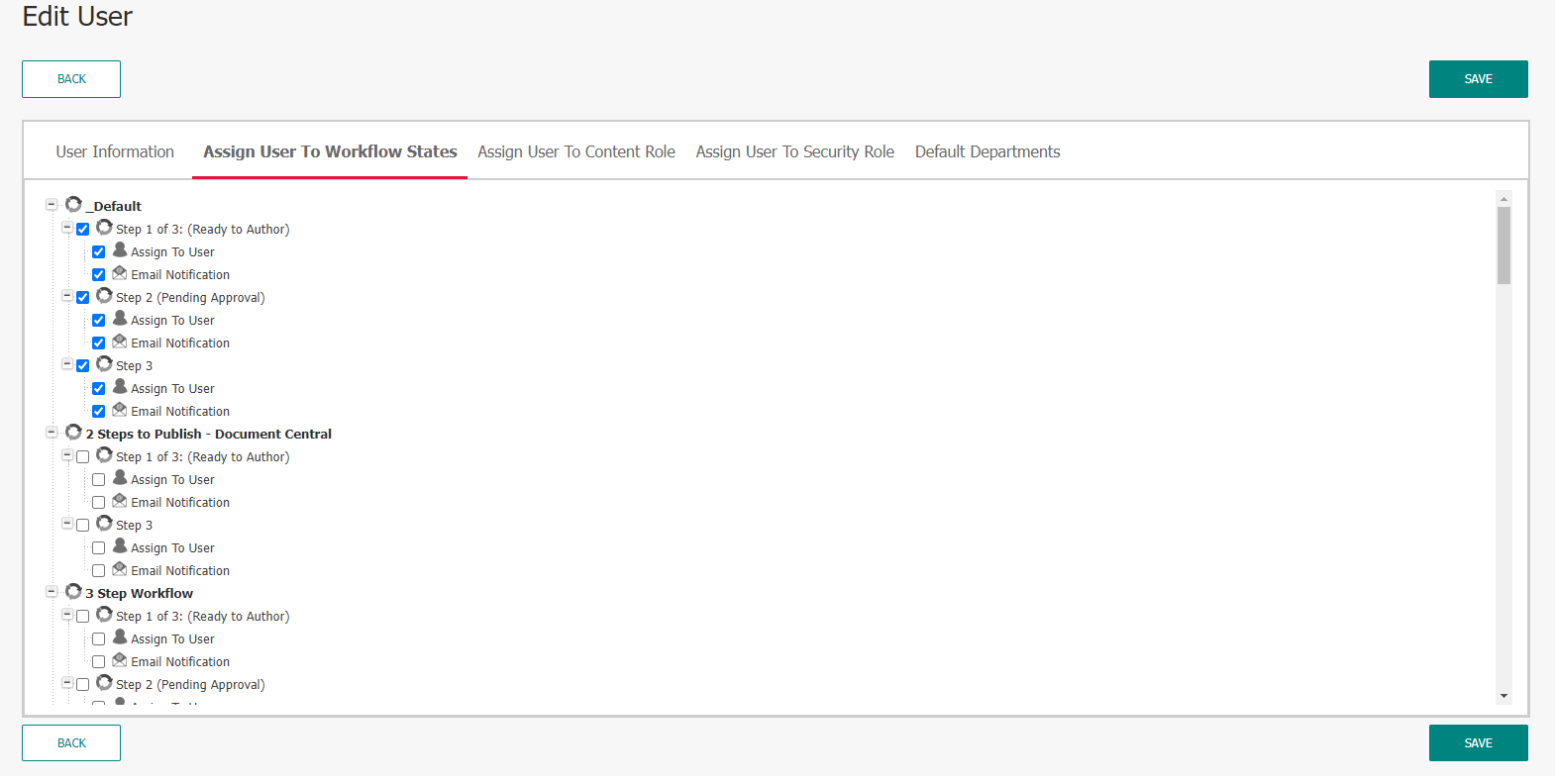The width and height of the screenshot is (1555, 784).
Task: Click the state icon for _Default Step 3
Action: [104, 364]
